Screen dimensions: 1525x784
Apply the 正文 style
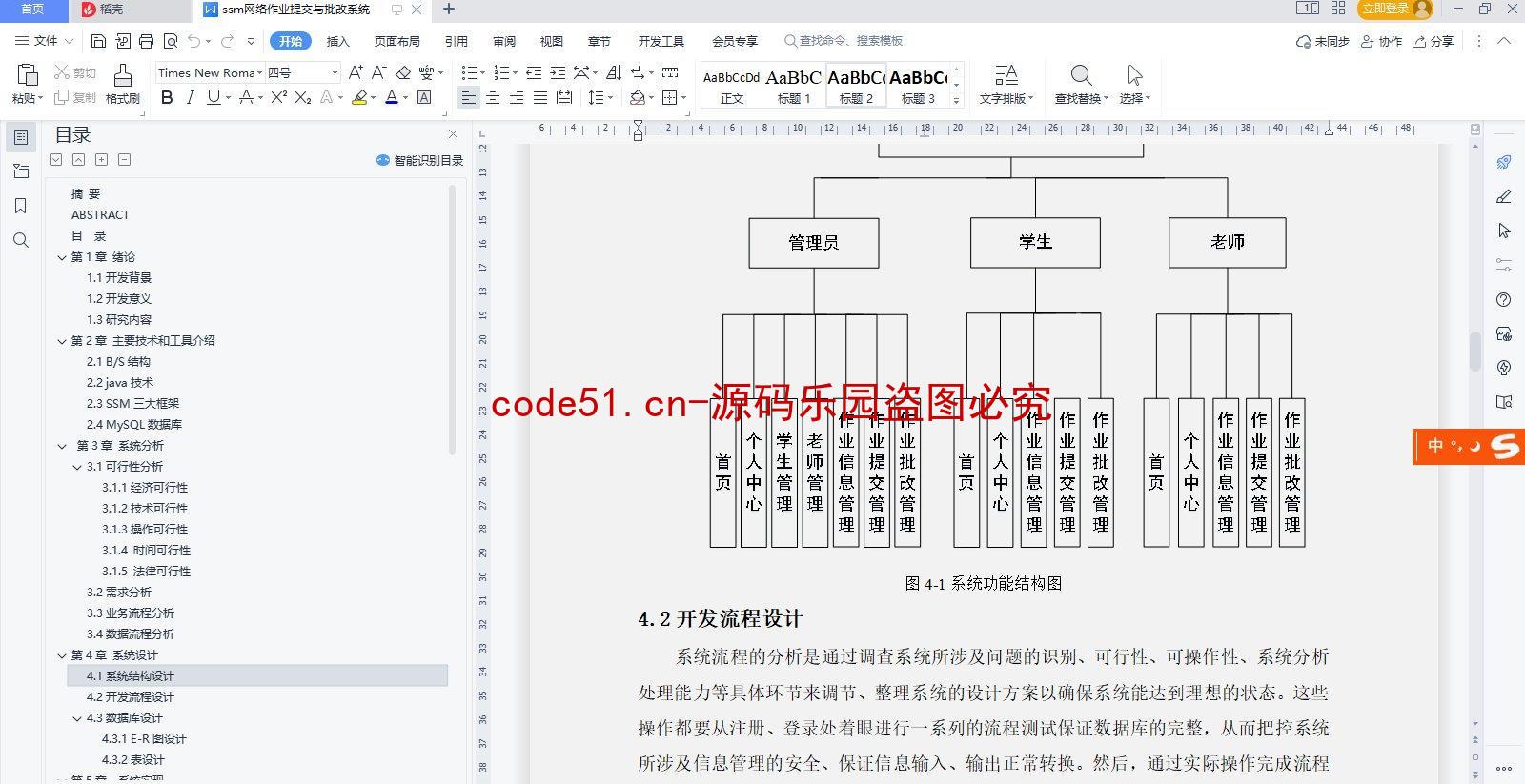pos(731,86)
